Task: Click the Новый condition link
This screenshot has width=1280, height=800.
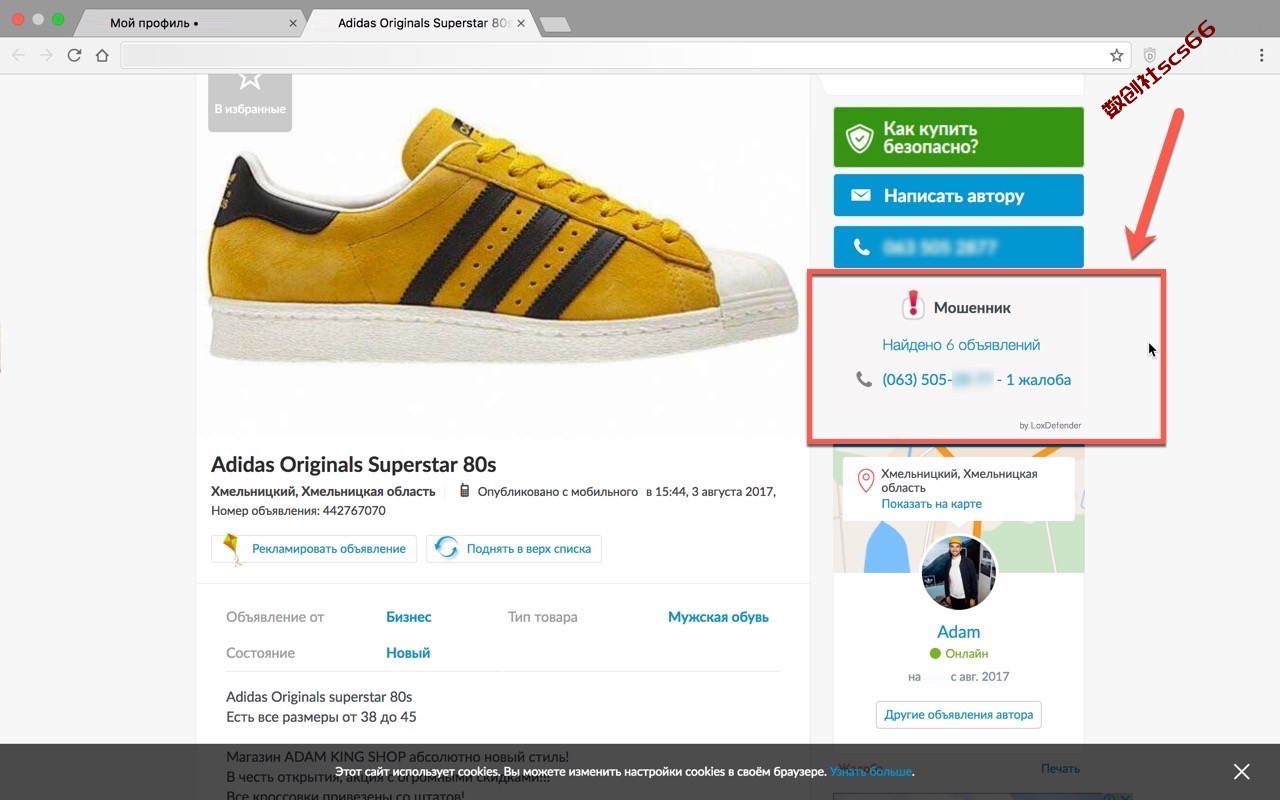Action: pos(408,653)
